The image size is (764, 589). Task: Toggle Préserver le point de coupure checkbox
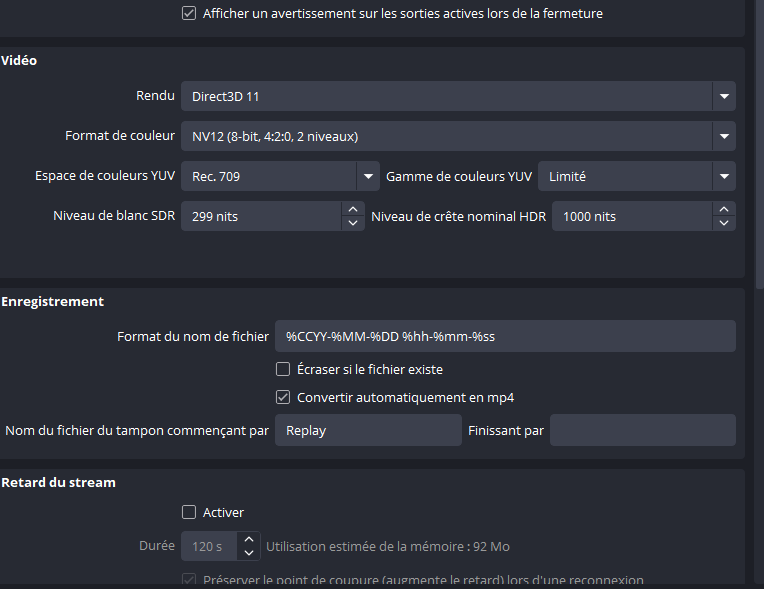(x=189, y=580)
